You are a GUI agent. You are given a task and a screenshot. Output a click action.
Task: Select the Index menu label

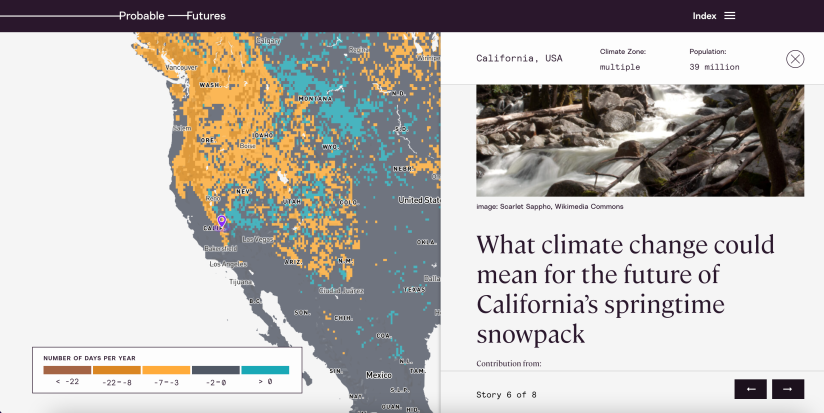pyautogui.click(x=704, y=16)
